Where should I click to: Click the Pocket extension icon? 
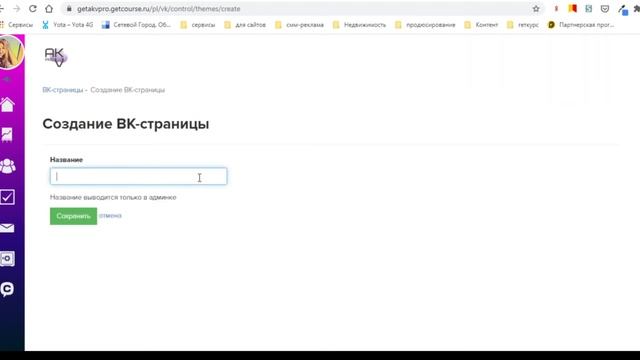pos(605,9)
